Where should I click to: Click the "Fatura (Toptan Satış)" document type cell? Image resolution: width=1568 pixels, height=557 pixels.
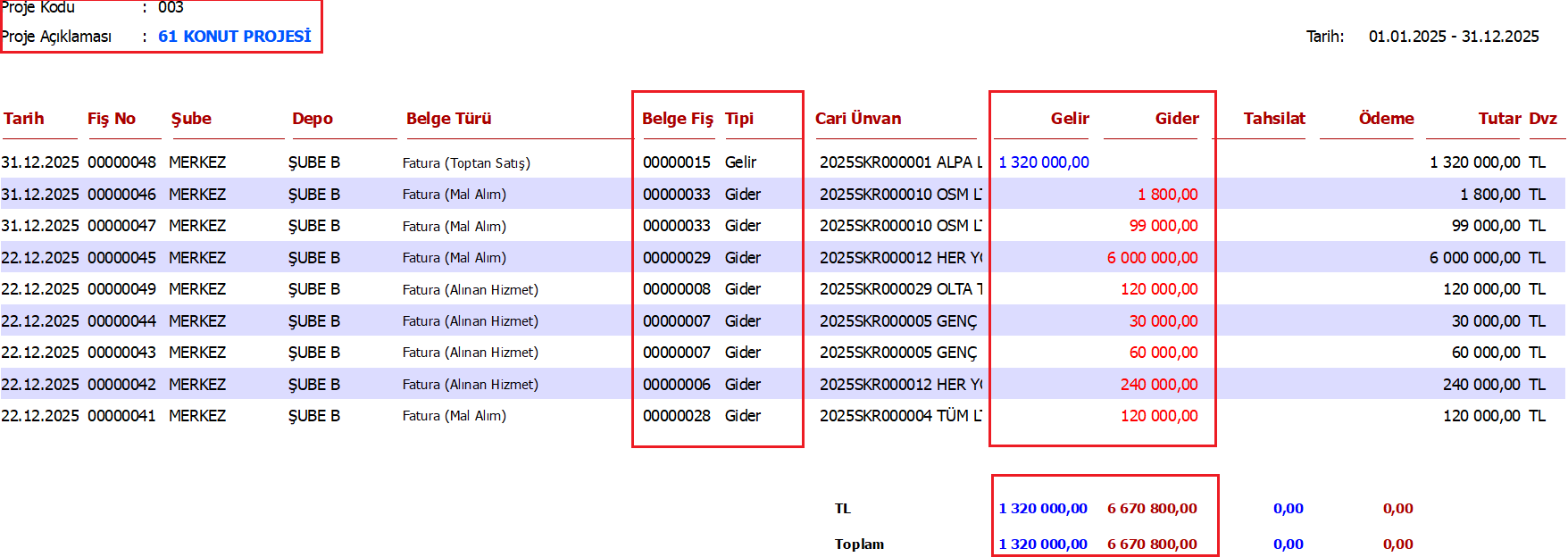466,162
